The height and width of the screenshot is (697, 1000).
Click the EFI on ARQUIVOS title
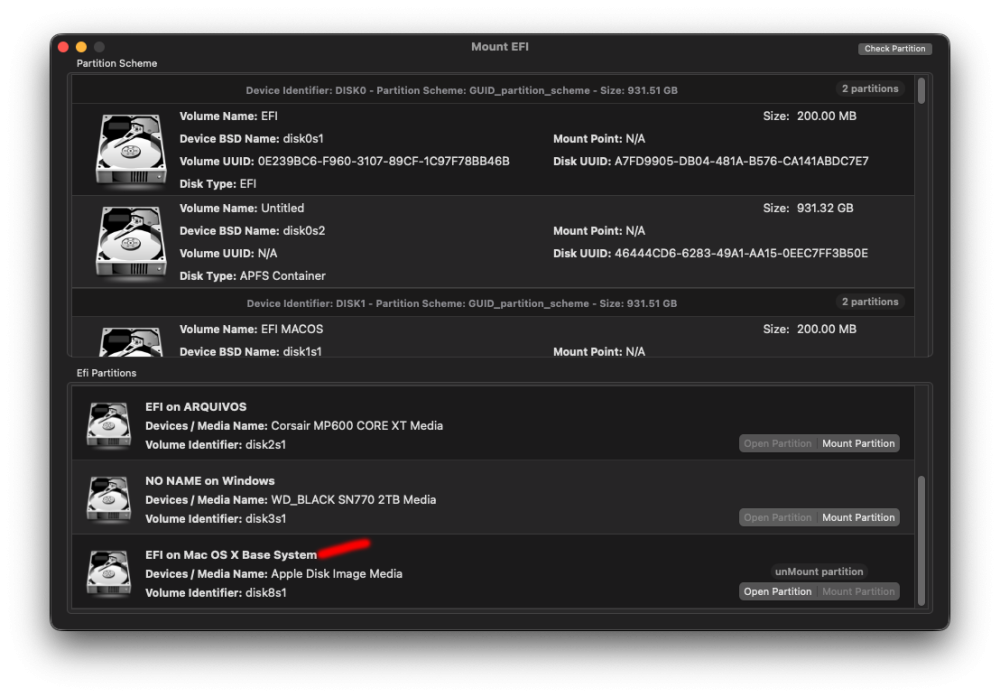(x=196, y=406)
